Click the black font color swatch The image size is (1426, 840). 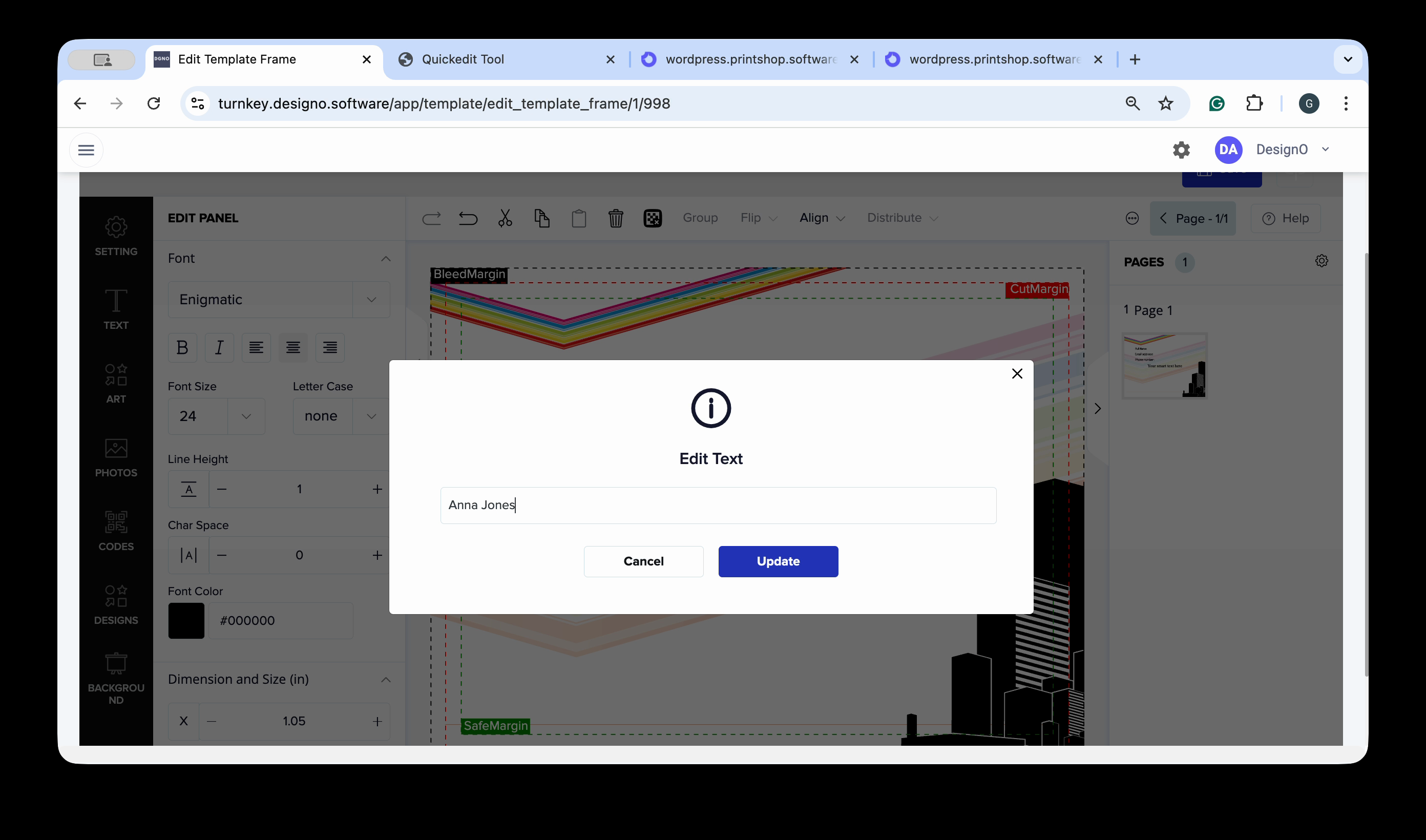pos(186,620)
